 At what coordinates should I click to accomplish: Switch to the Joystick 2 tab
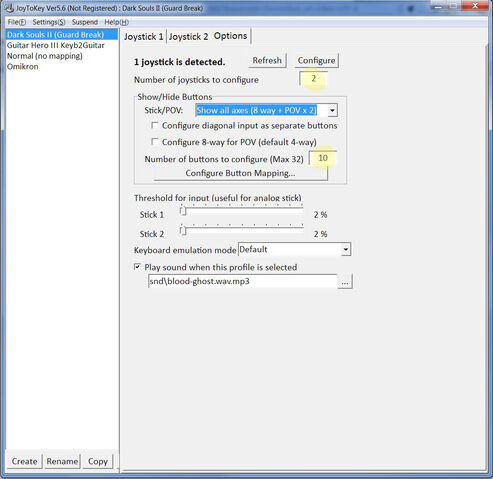pos(188,37)
